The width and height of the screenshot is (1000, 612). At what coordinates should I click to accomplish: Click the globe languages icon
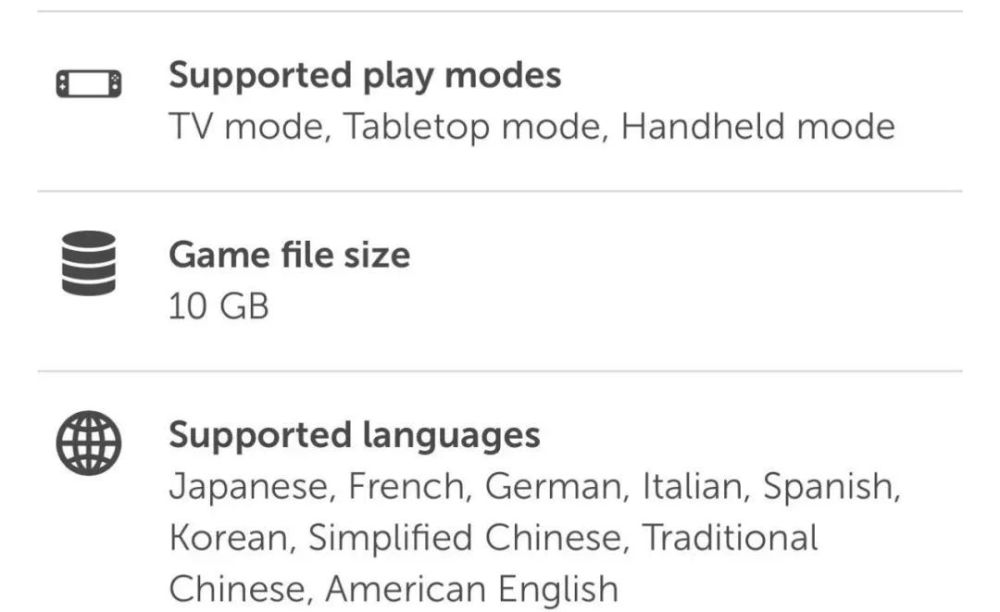coord(88,442)
